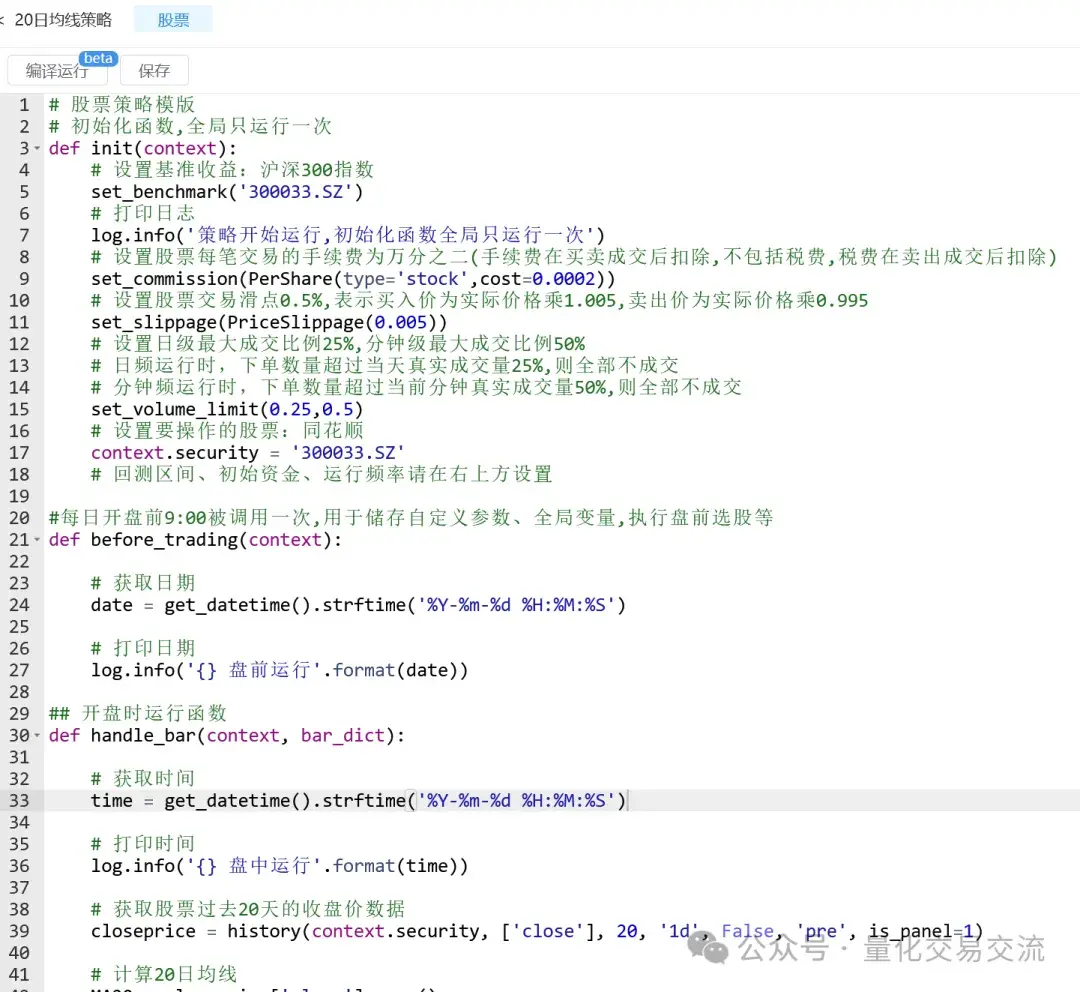
Task: Switch to the 股票 tab
Action: point(172,20)
